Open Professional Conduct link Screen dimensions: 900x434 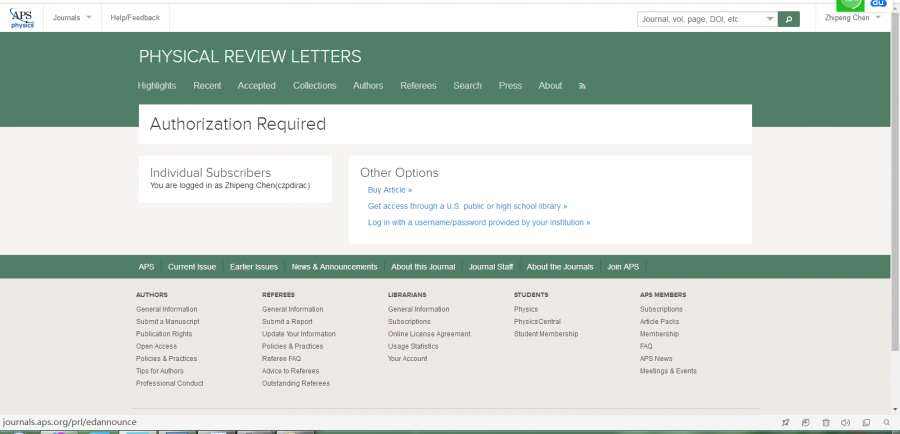pyautogui.click(x=169, y=383)
